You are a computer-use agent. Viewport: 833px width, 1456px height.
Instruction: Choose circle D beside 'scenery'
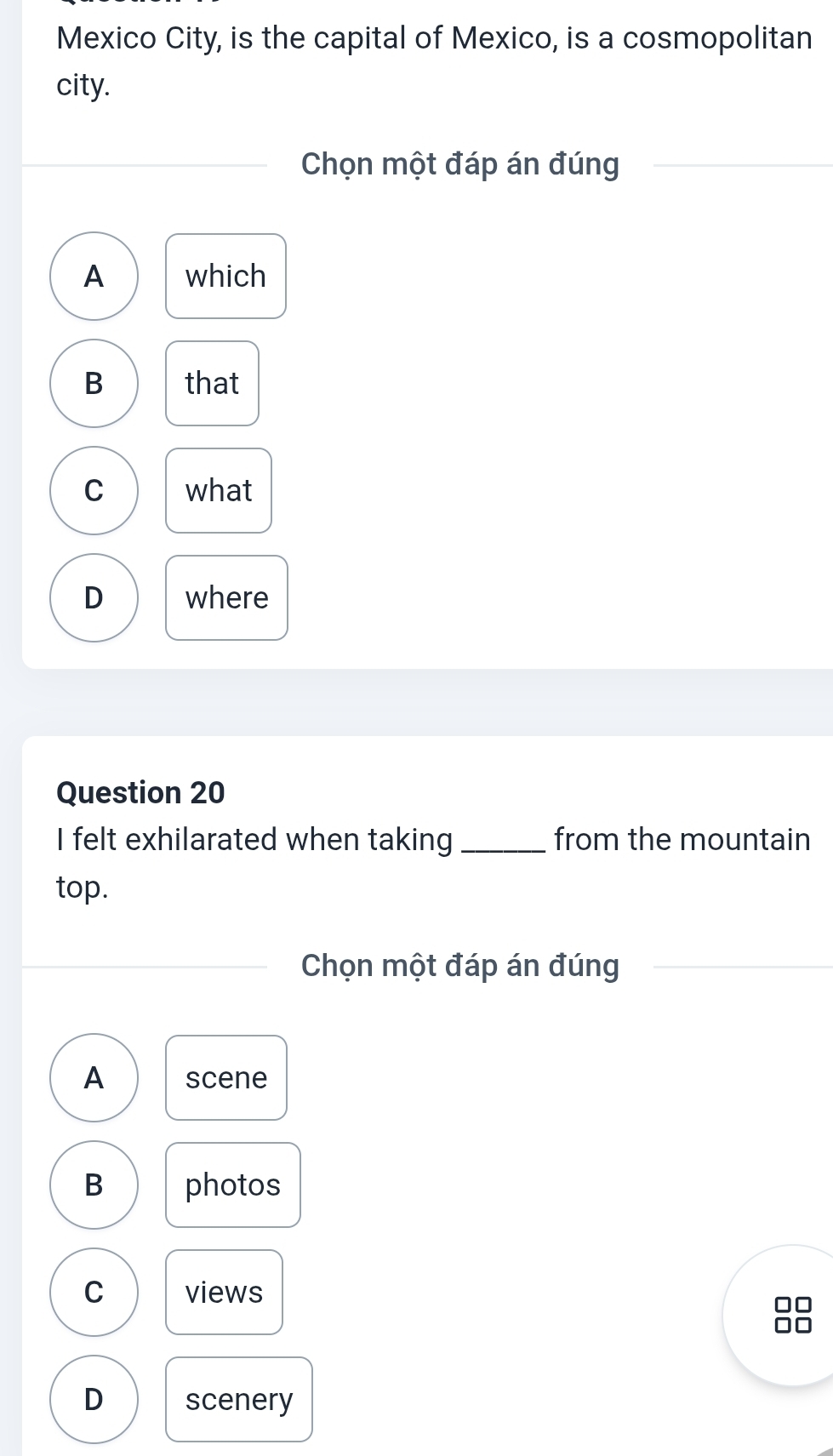94,1399
